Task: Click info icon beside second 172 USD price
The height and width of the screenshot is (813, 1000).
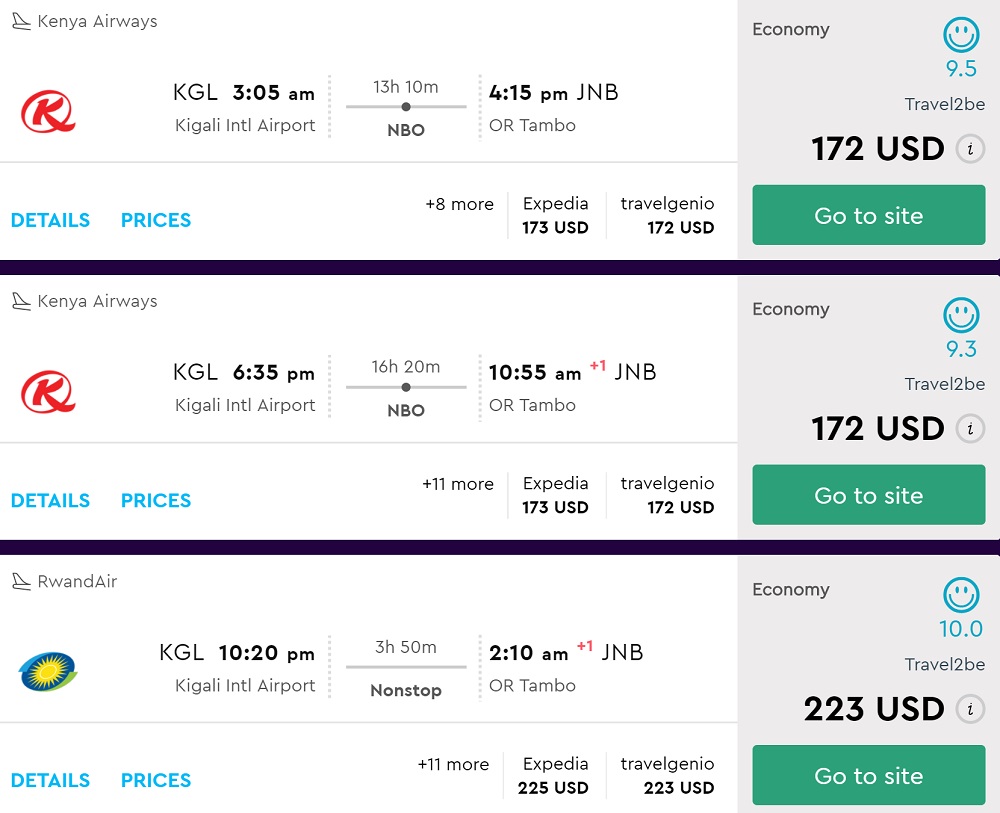Action: 969,429
